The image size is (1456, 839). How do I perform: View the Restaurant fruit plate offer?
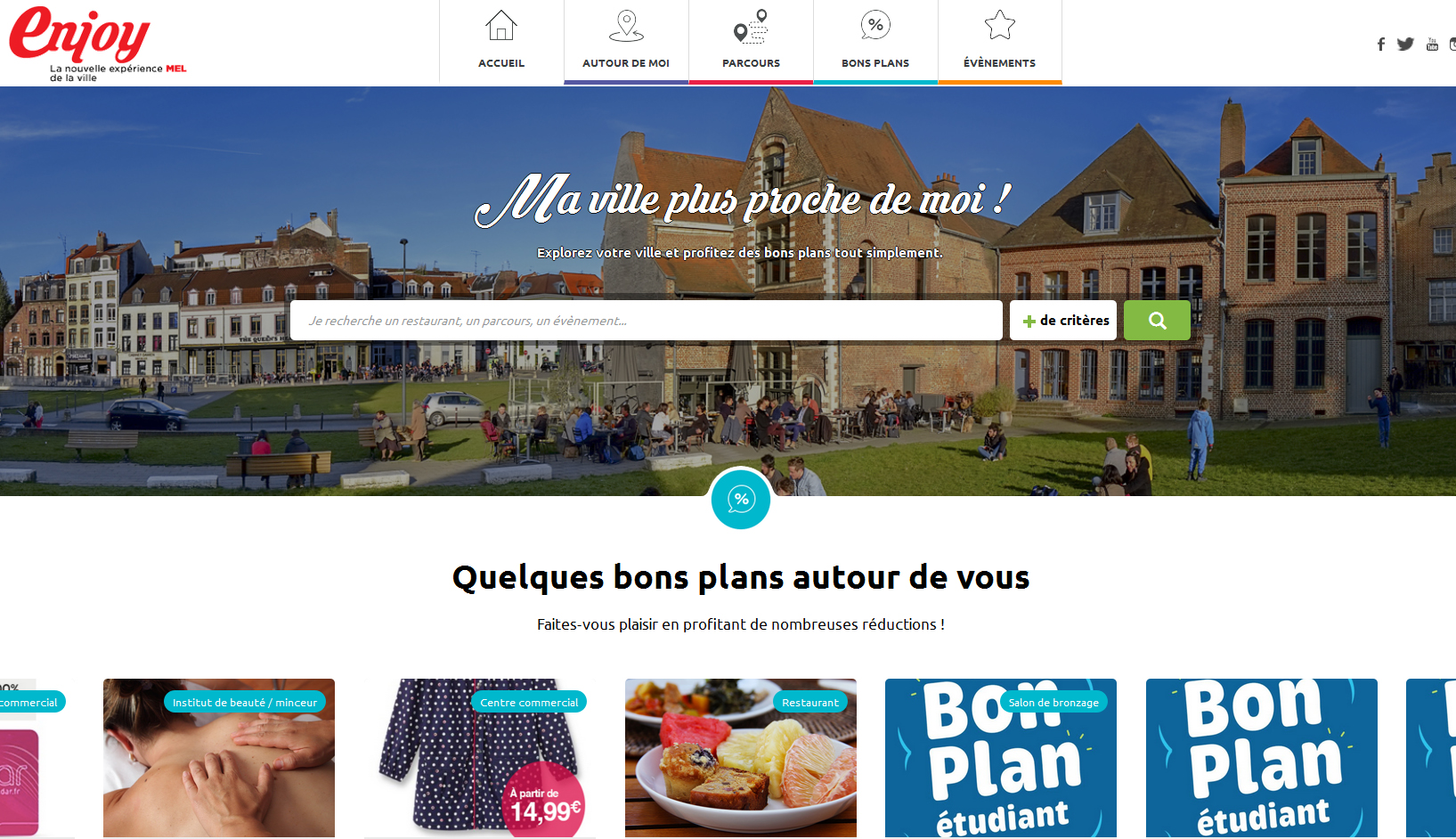click(x=741, y=758)
